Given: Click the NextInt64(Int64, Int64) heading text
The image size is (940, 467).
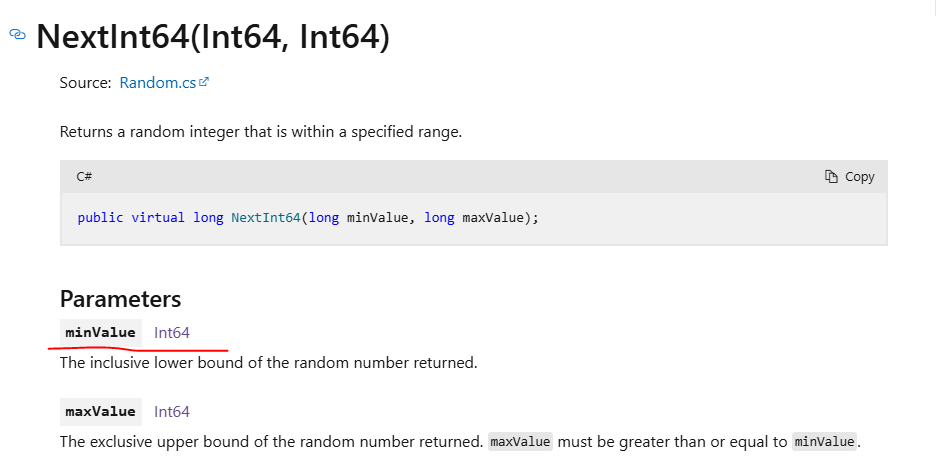Looking at the screenshot, I should (213, 37).
